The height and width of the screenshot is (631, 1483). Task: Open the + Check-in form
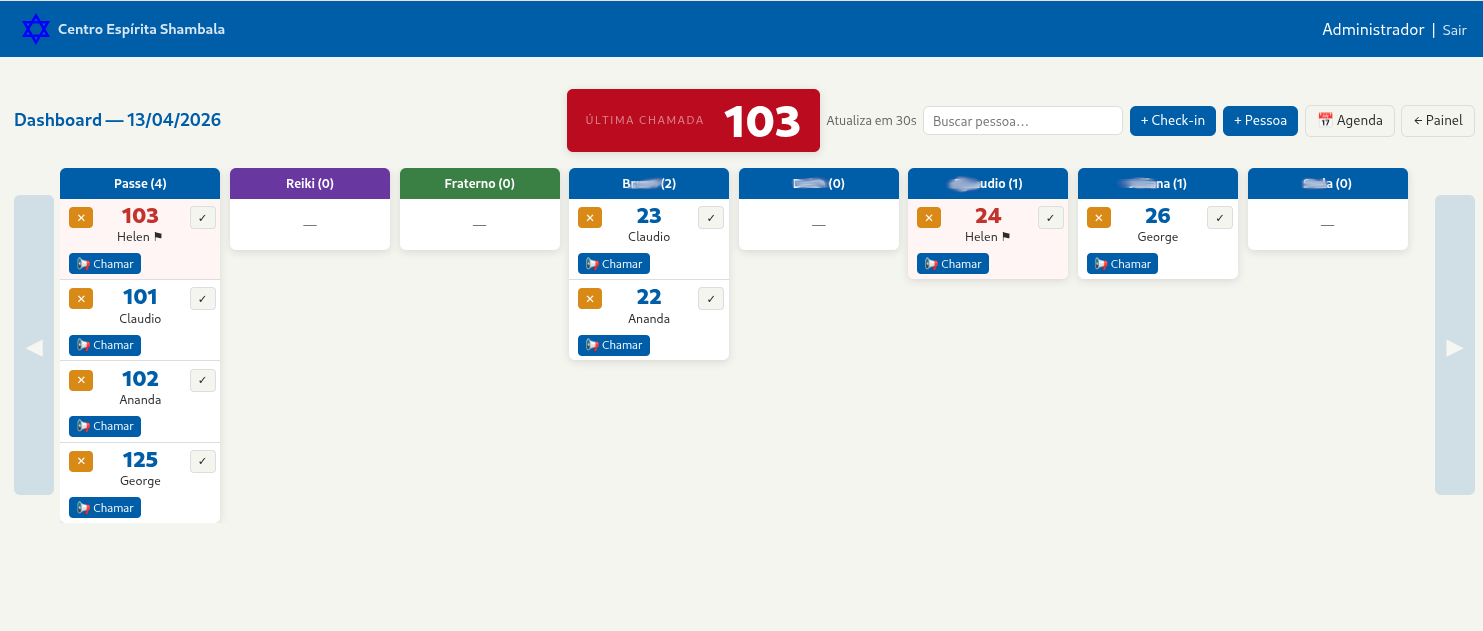(1172, 120)
